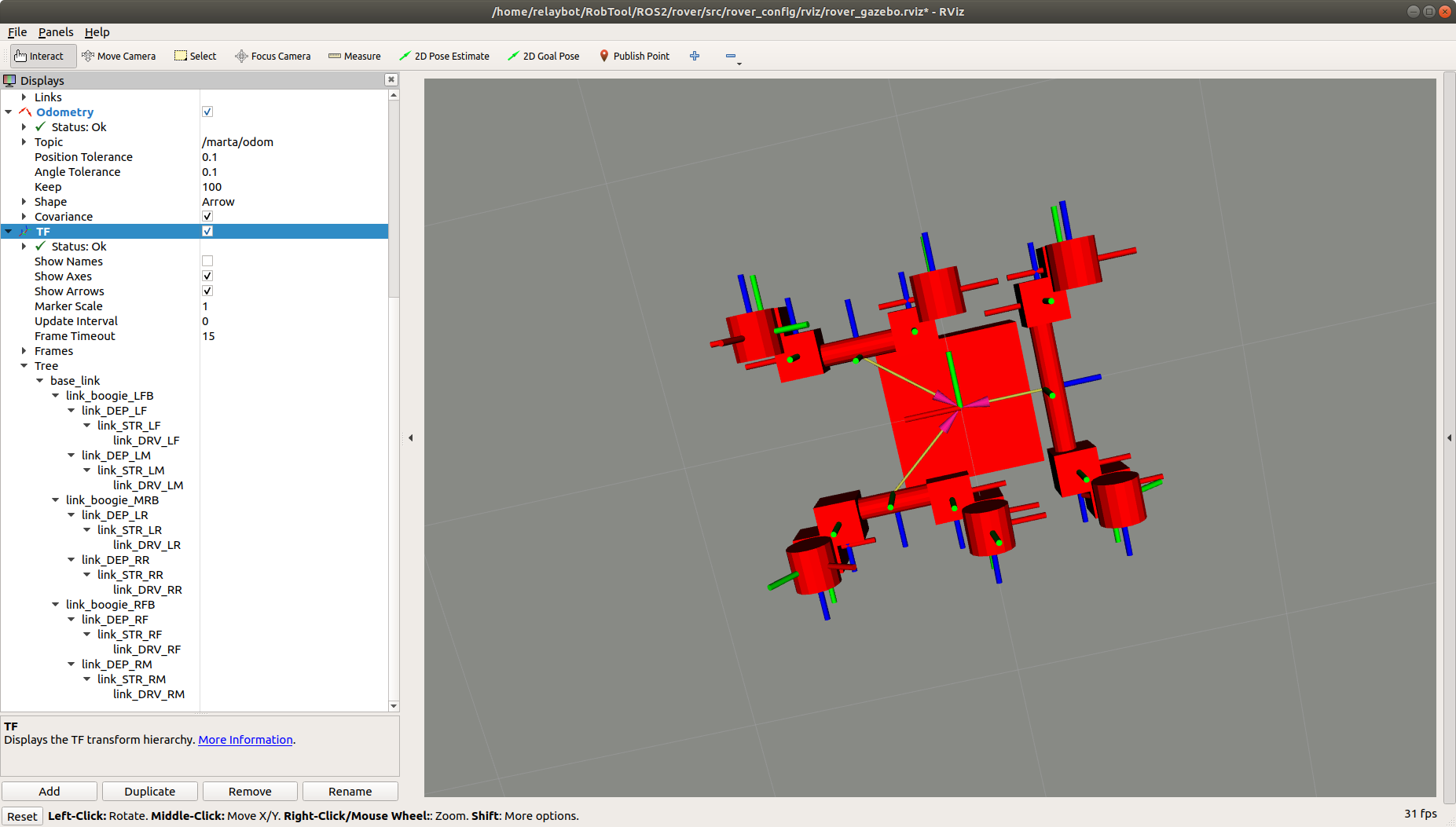Toggle the Covariance checkbox
Screen dimensions: 1456x827
[x=207, y=217]
